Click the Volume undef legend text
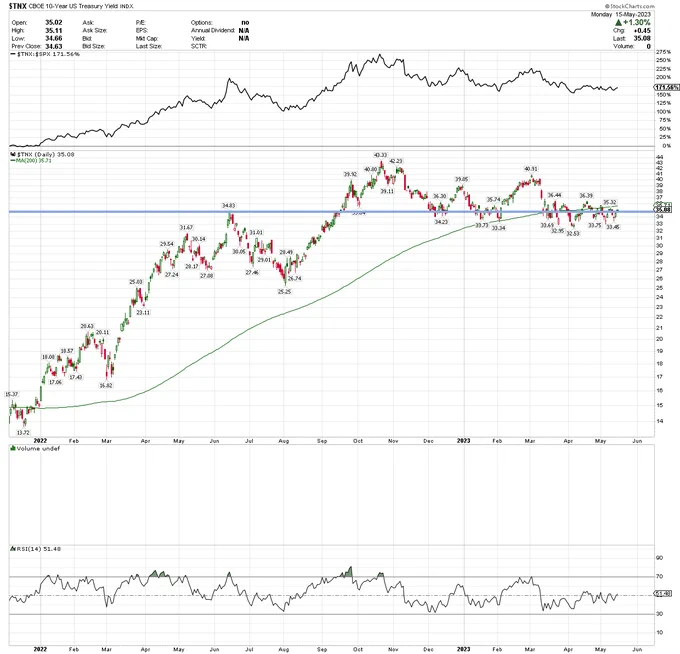 click(x=38, y=448)
